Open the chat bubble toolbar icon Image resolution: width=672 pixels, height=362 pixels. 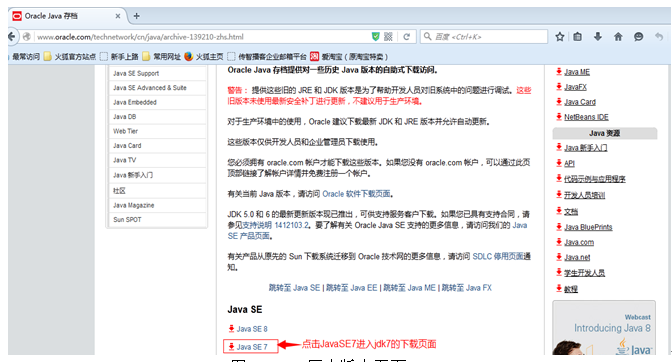[x=639, y=37]
